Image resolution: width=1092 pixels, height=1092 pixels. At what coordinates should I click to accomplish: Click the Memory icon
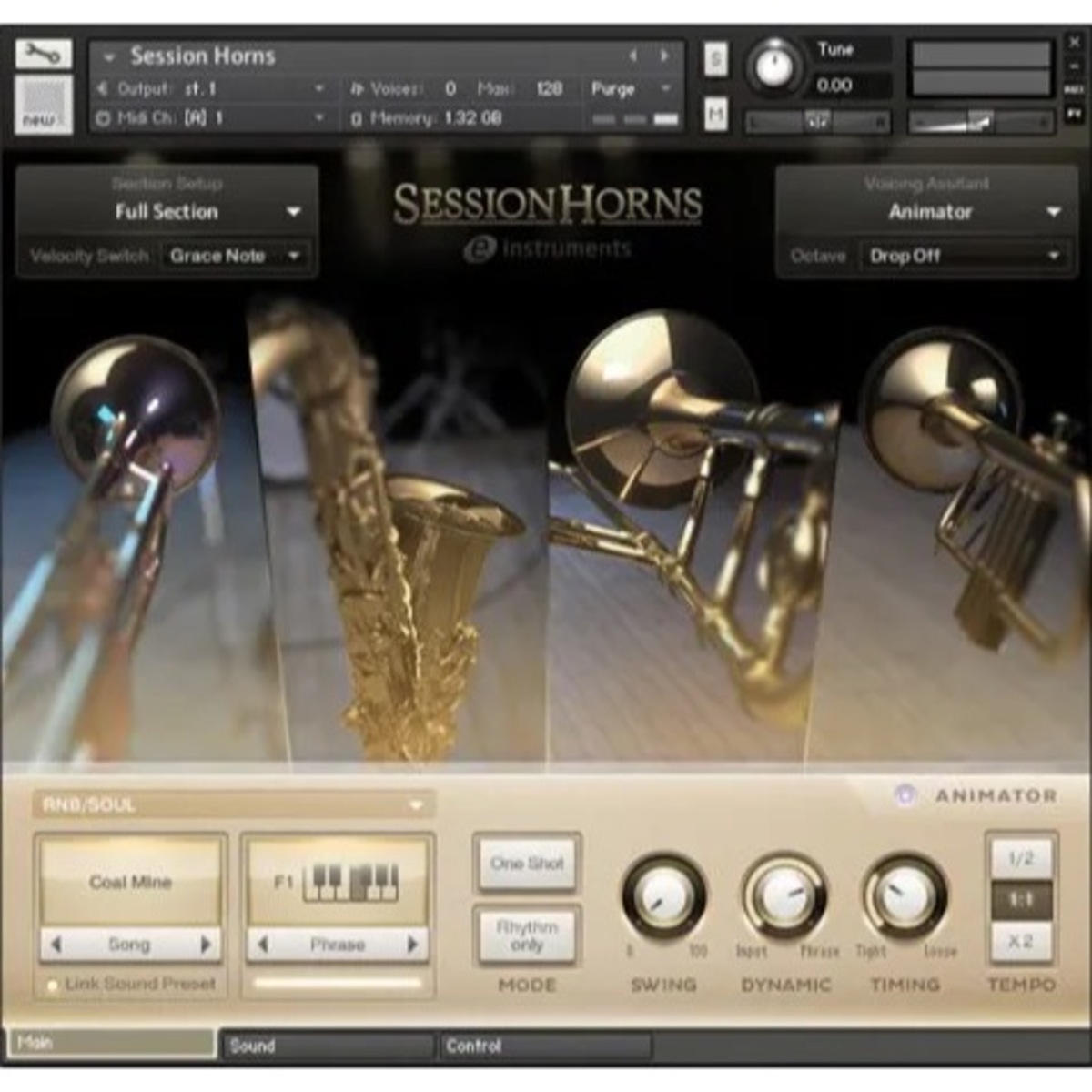click(x=357, y=118)
